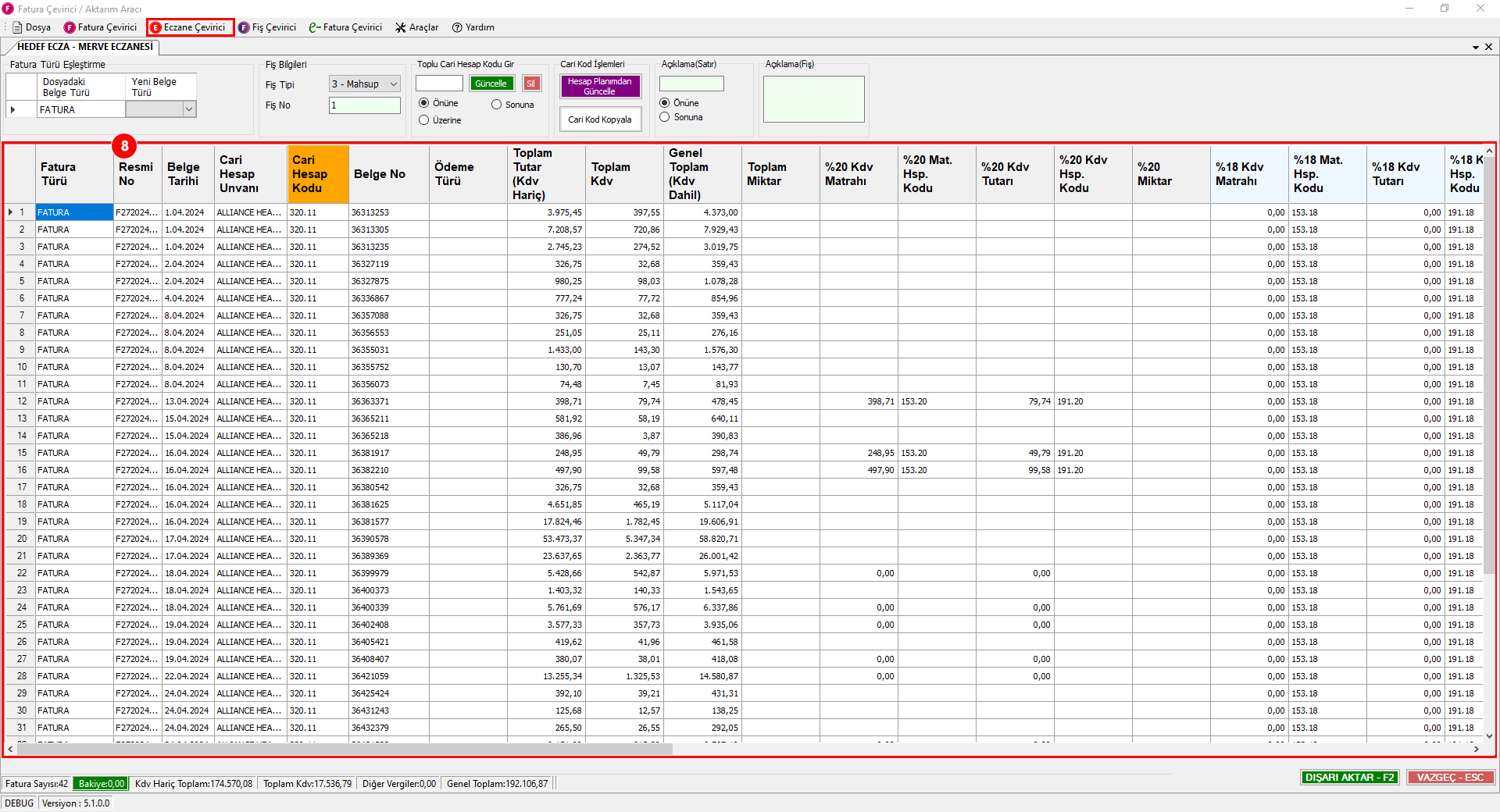Select the Üzerine radio button
This screenshot has width=1500, height=812.
(423, 120)
